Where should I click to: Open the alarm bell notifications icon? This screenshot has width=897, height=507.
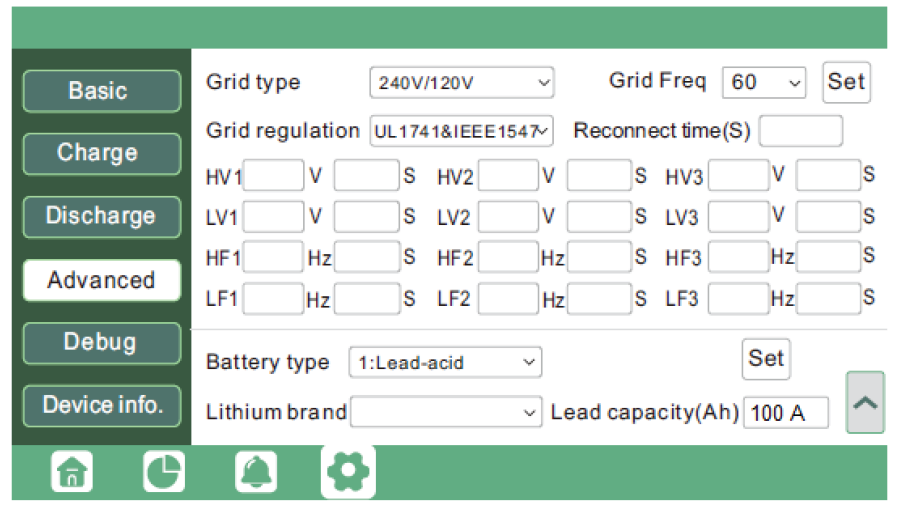tap(256, 472)
